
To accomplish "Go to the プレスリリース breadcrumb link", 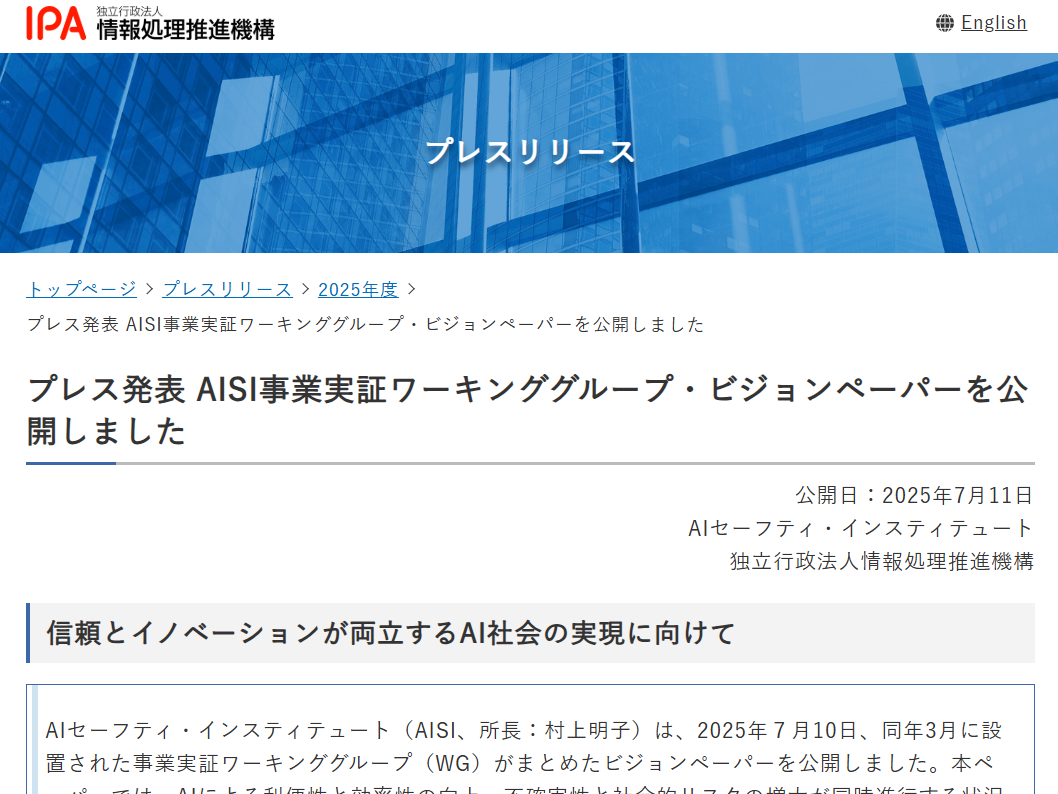I will (227, 289).
